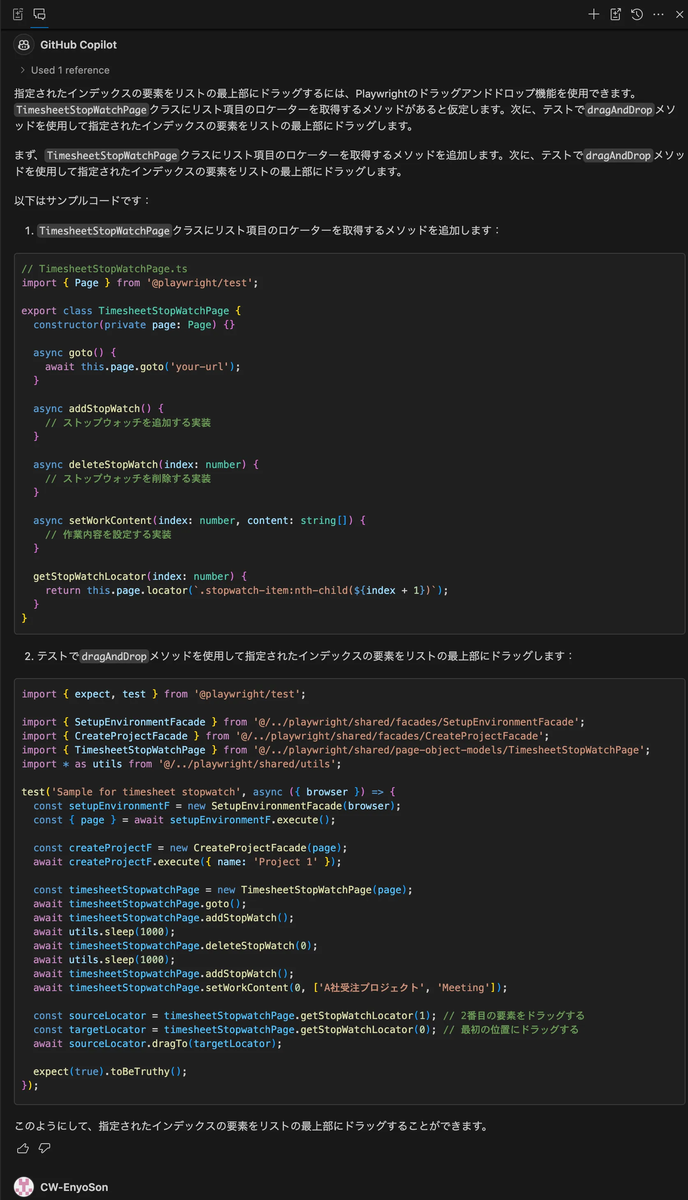
Task: Select the first panel tab icon at top-left
Action: [x=18, y=14]
